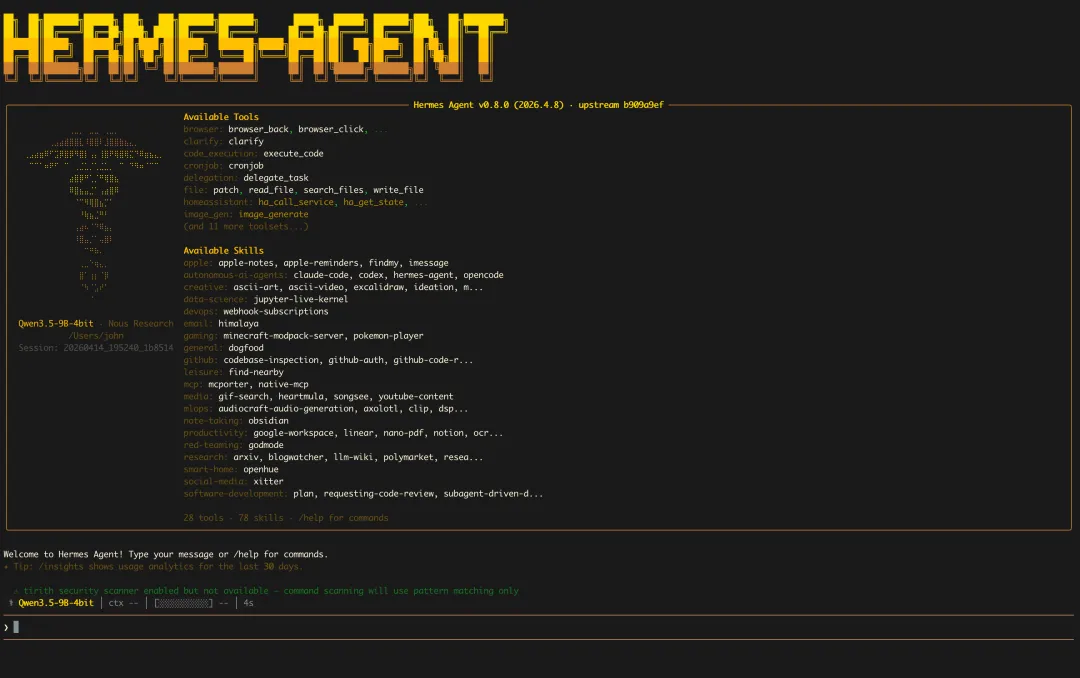Select the 'execute_code' tool name

[x=293, y=154]
